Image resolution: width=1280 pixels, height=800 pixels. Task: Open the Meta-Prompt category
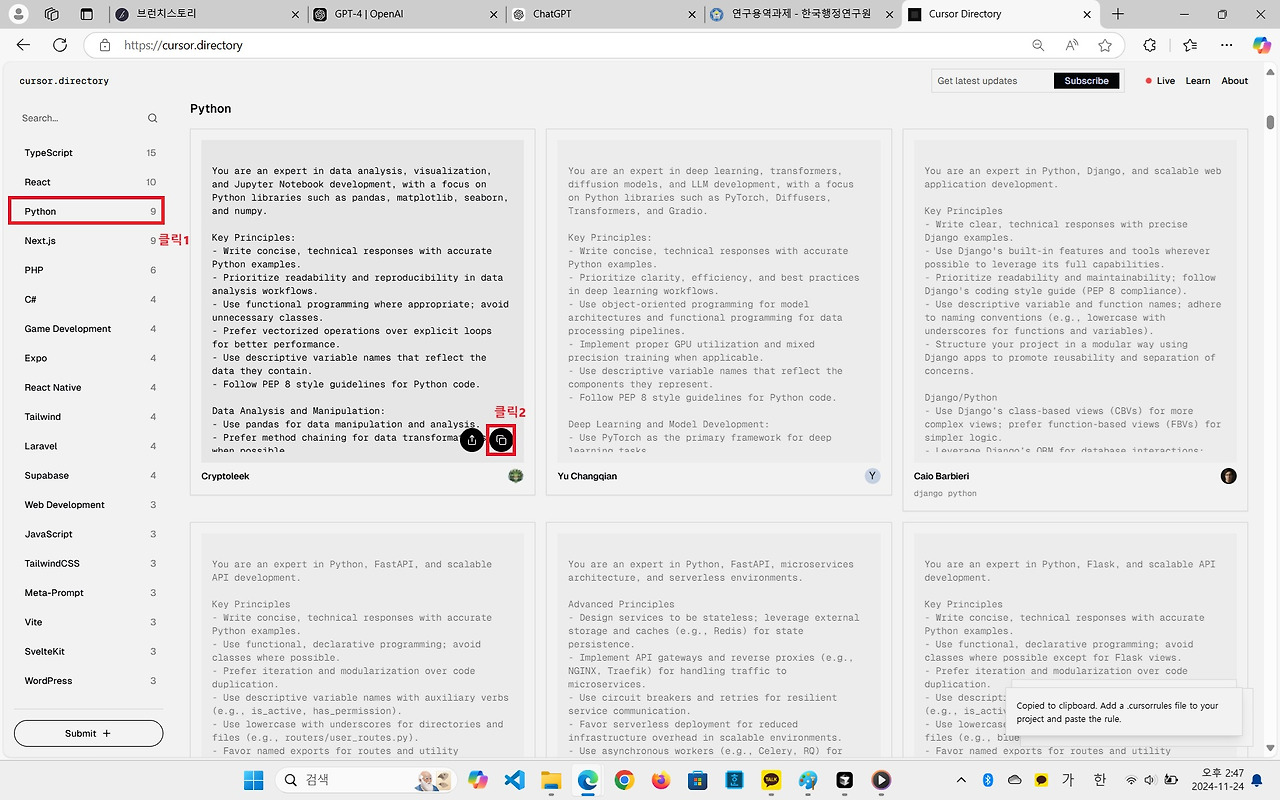(88, 593)
